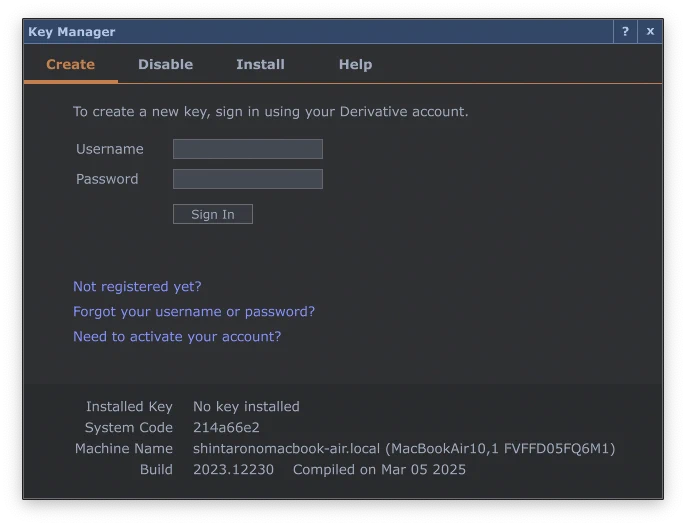The height and width of the screenshot is (526, 686).
Task: Click the build number 2023.12230
Action: [233, 469]
